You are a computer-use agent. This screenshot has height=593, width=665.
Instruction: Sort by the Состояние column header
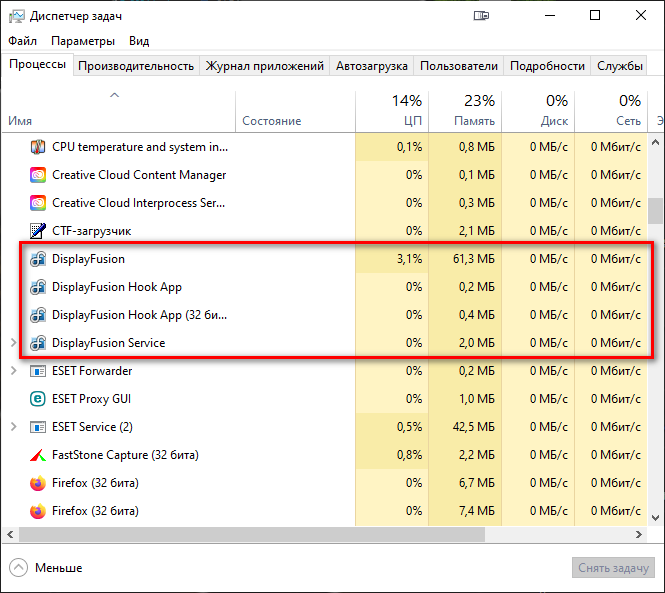click(296, 111)
